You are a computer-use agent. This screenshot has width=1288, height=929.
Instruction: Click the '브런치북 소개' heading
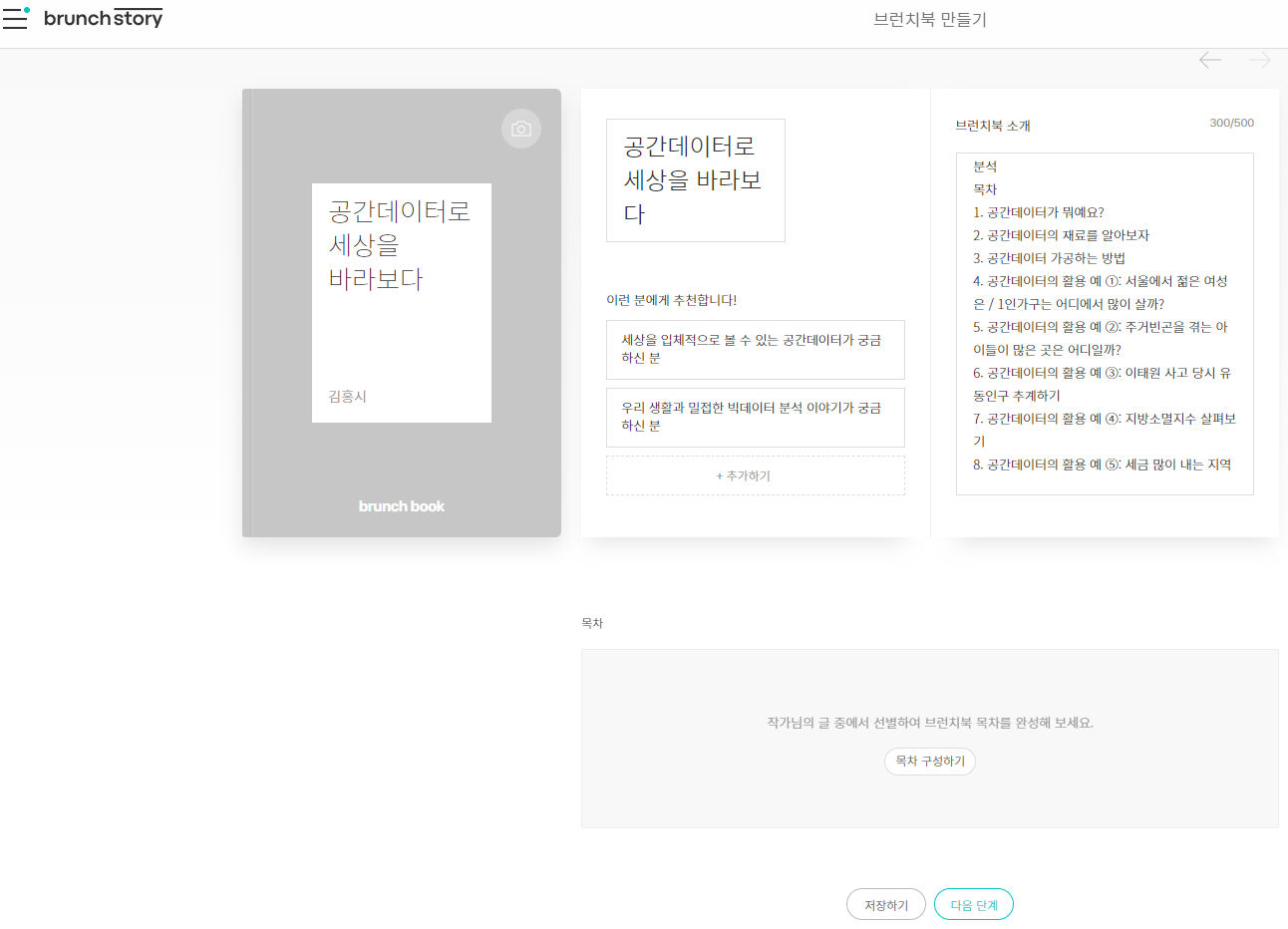tap(993, 126)
